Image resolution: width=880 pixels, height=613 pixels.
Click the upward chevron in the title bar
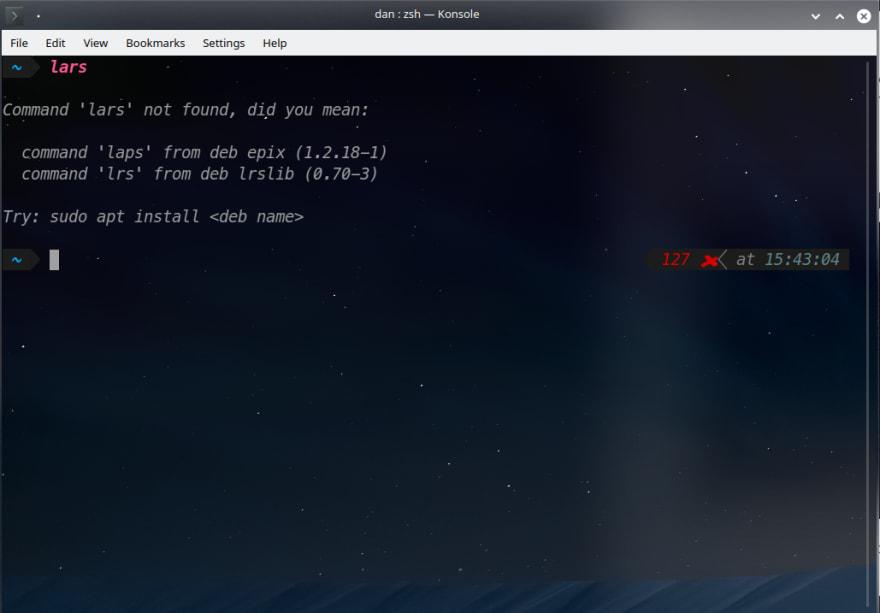coord(839,15)
